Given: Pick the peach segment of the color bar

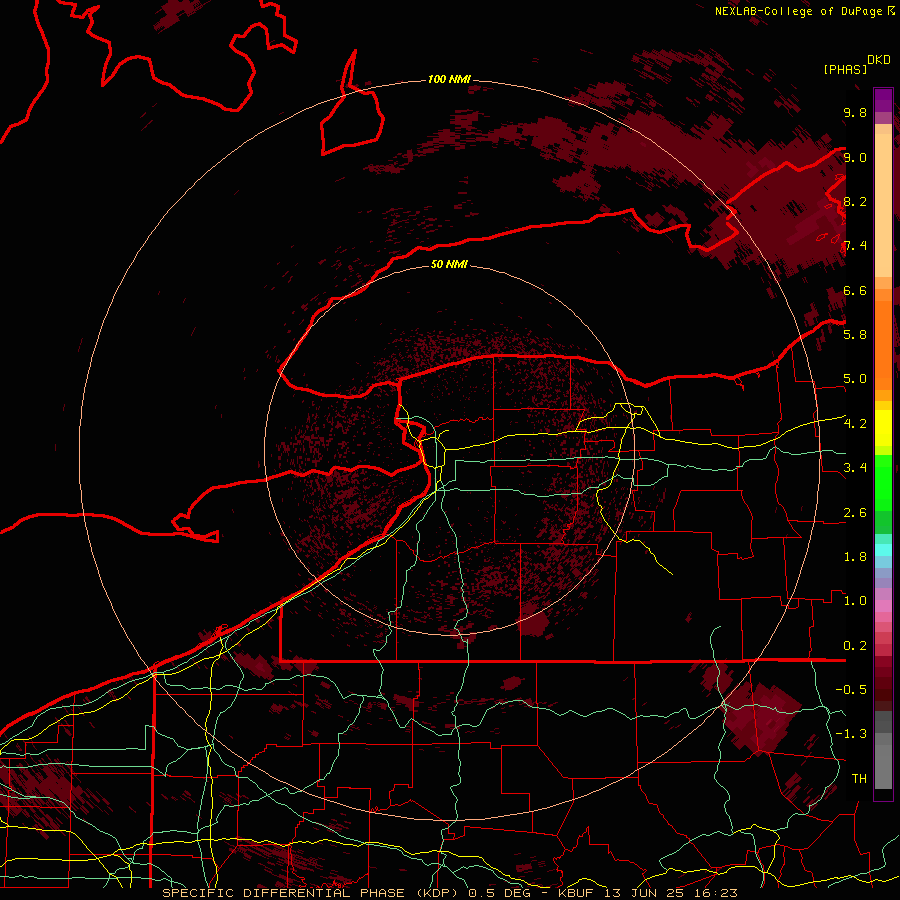Looking at the screenshot, I should click(883, 205).
